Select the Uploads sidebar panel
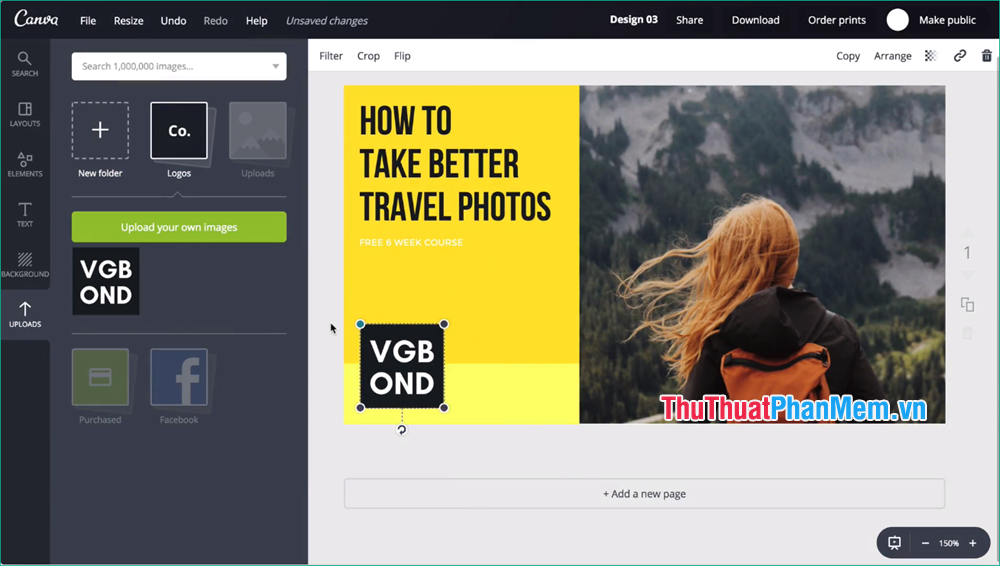 (x=25, y=315)
